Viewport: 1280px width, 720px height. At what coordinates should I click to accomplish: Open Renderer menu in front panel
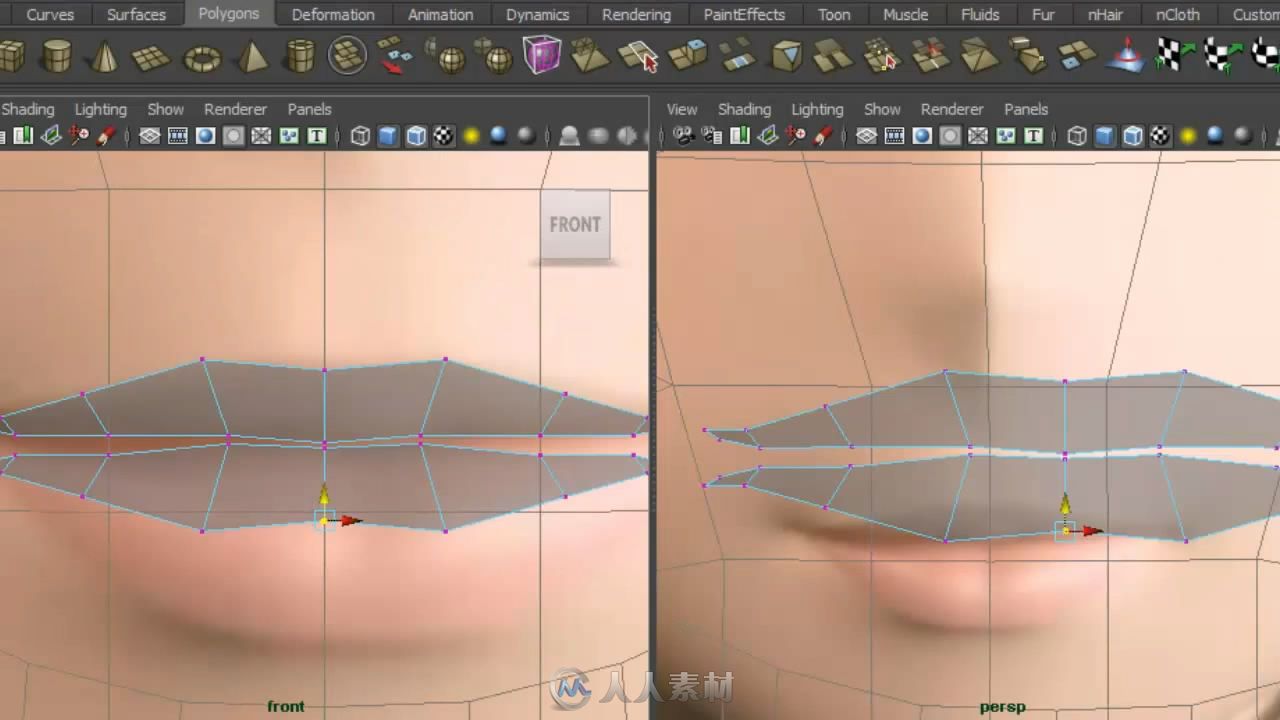[x=236, y=109]
